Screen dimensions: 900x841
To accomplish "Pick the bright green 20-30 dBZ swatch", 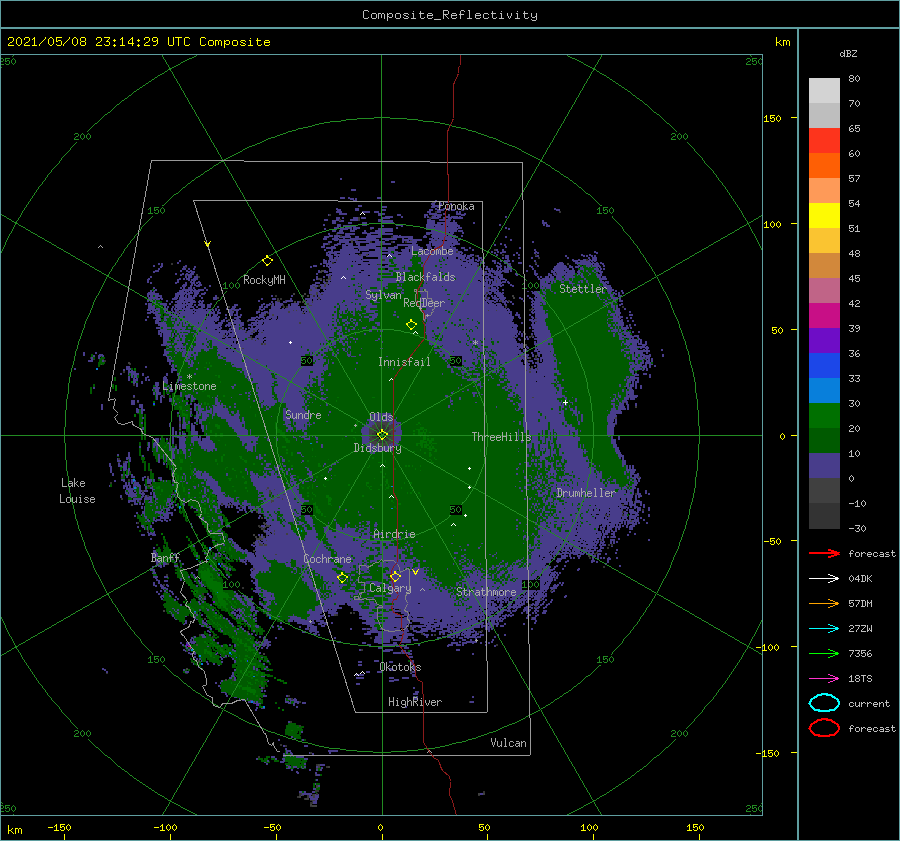I will pos(824,416).
